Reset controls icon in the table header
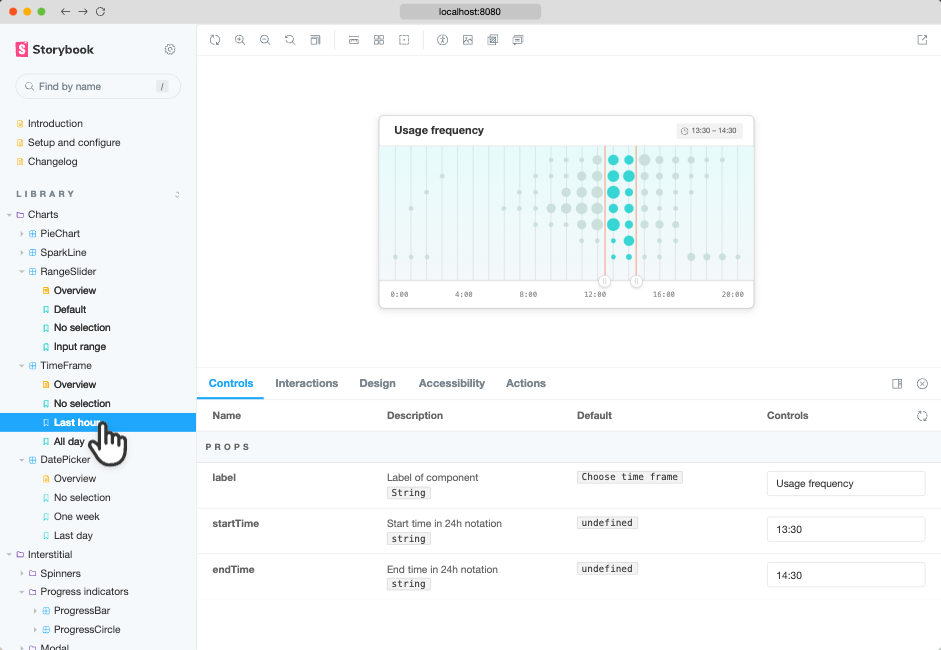The width and height of the screenshot is (941, 650). point(922,415)
